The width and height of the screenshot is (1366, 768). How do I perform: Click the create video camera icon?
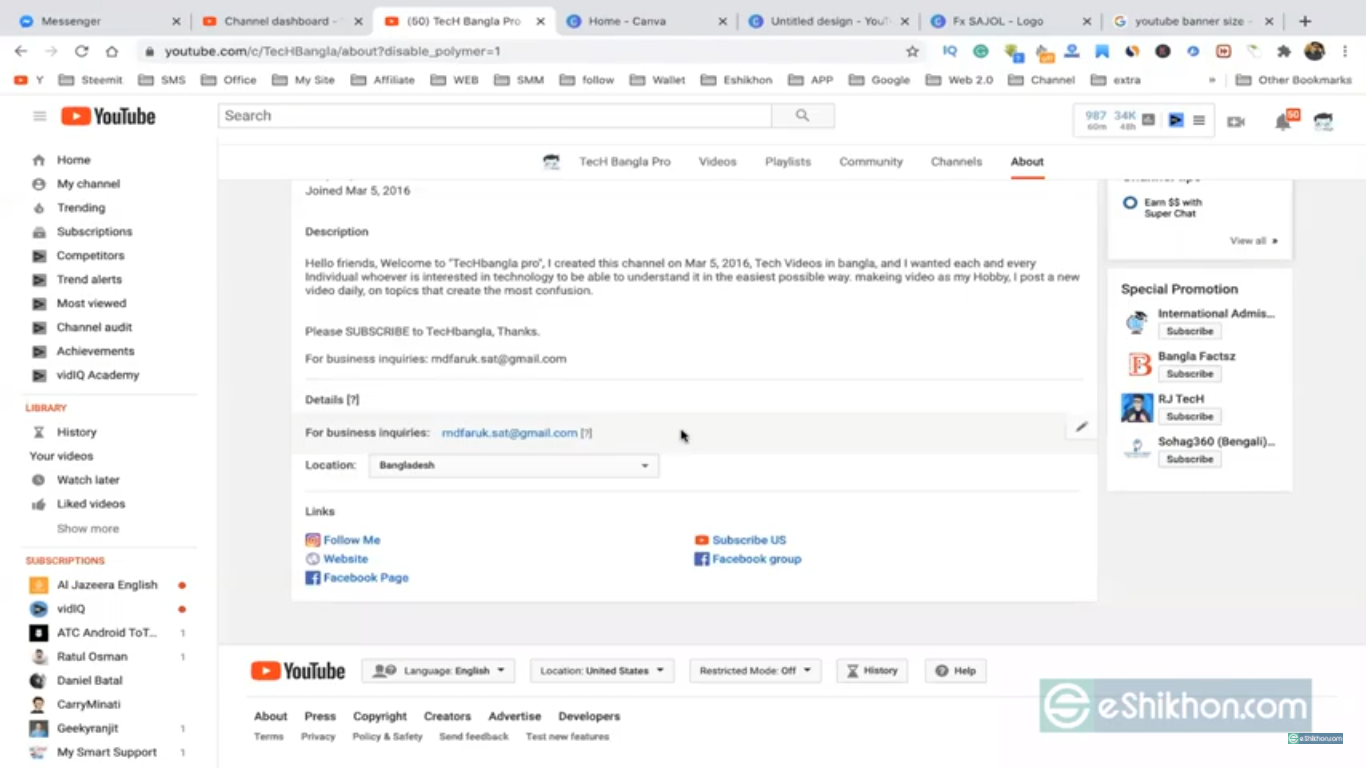[x=1236, y=122]
